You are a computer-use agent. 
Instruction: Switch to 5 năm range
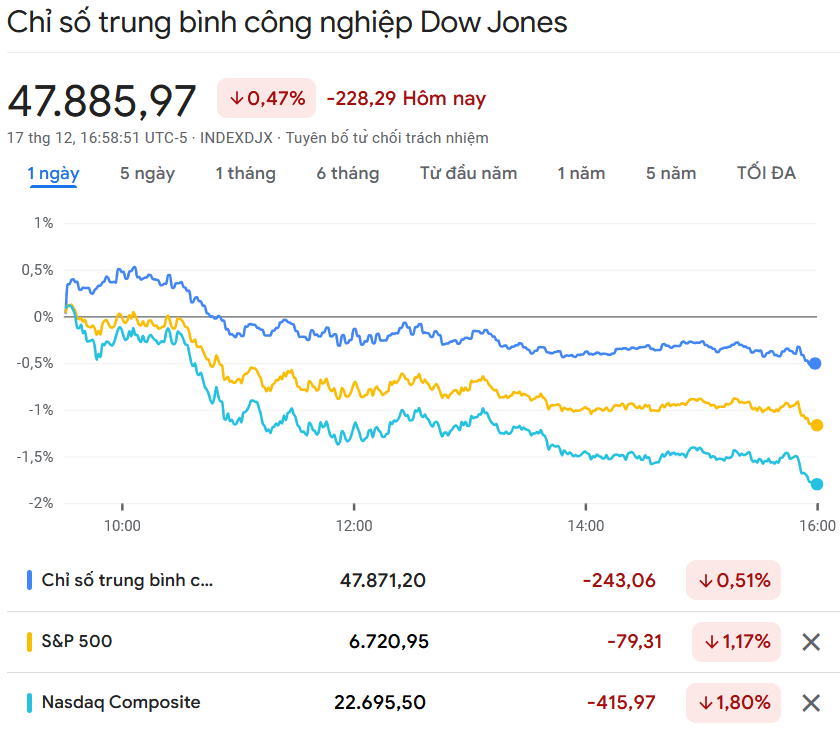tap(670, 173)
